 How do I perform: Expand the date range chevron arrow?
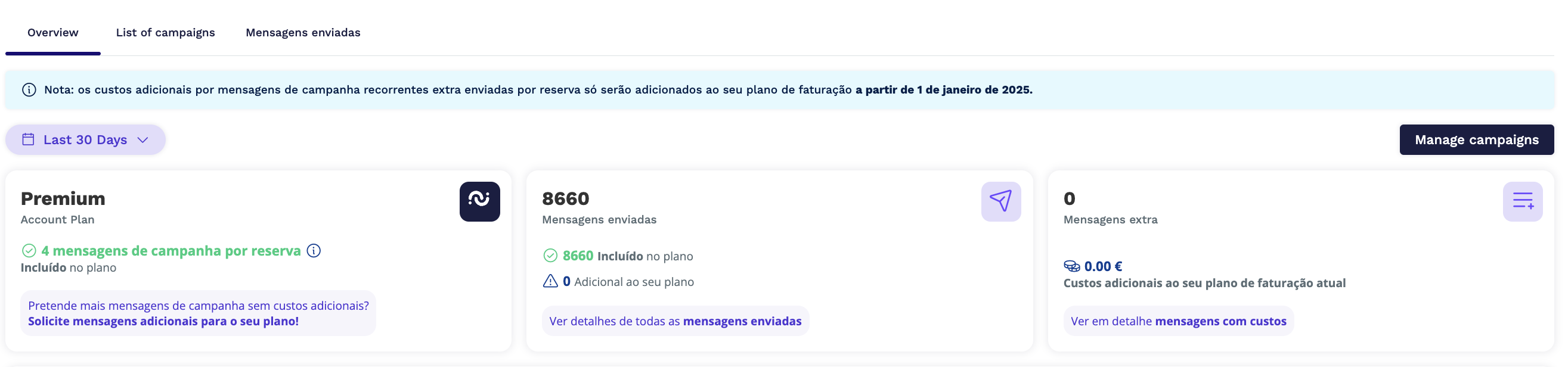point(142,140)
